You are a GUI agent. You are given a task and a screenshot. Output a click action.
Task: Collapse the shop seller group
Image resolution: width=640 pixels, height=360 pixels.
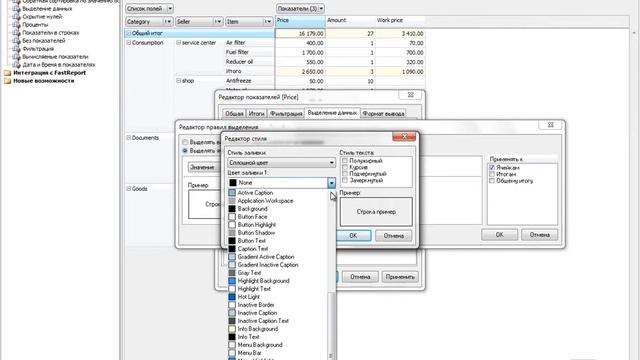coord(178,81)
